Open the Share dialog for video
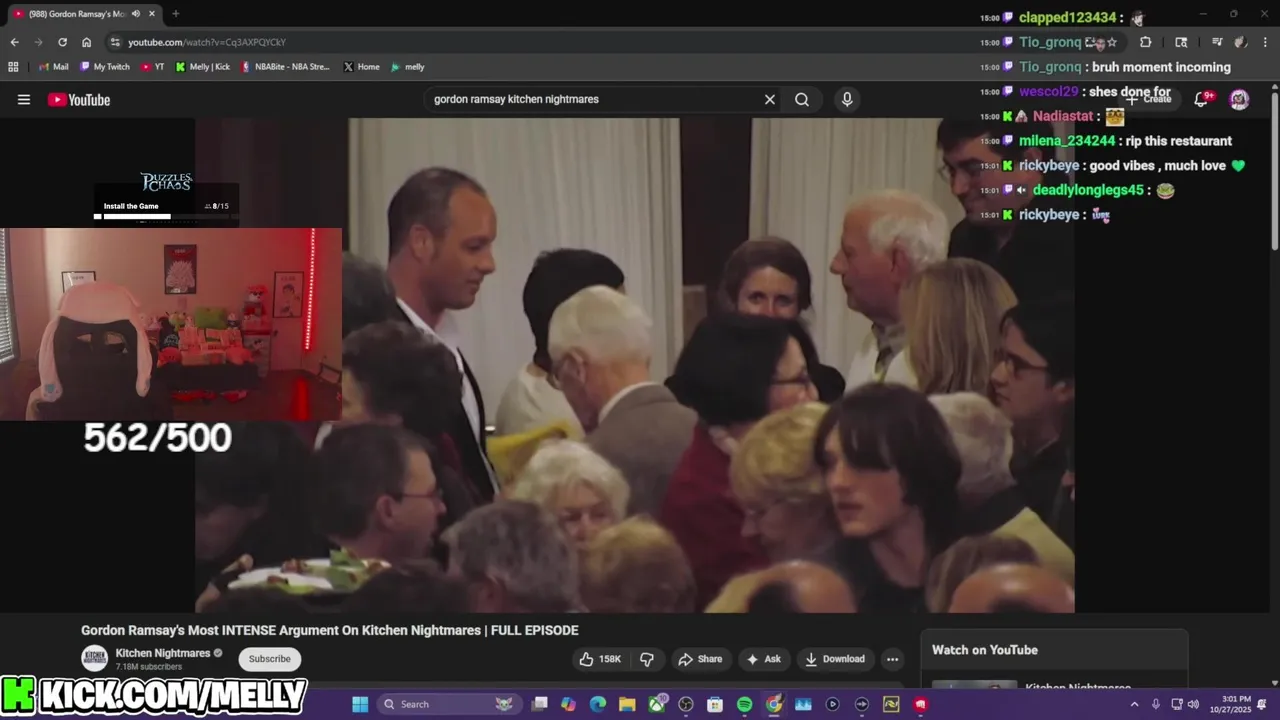The image size is (1280, 720). [700, 659]
